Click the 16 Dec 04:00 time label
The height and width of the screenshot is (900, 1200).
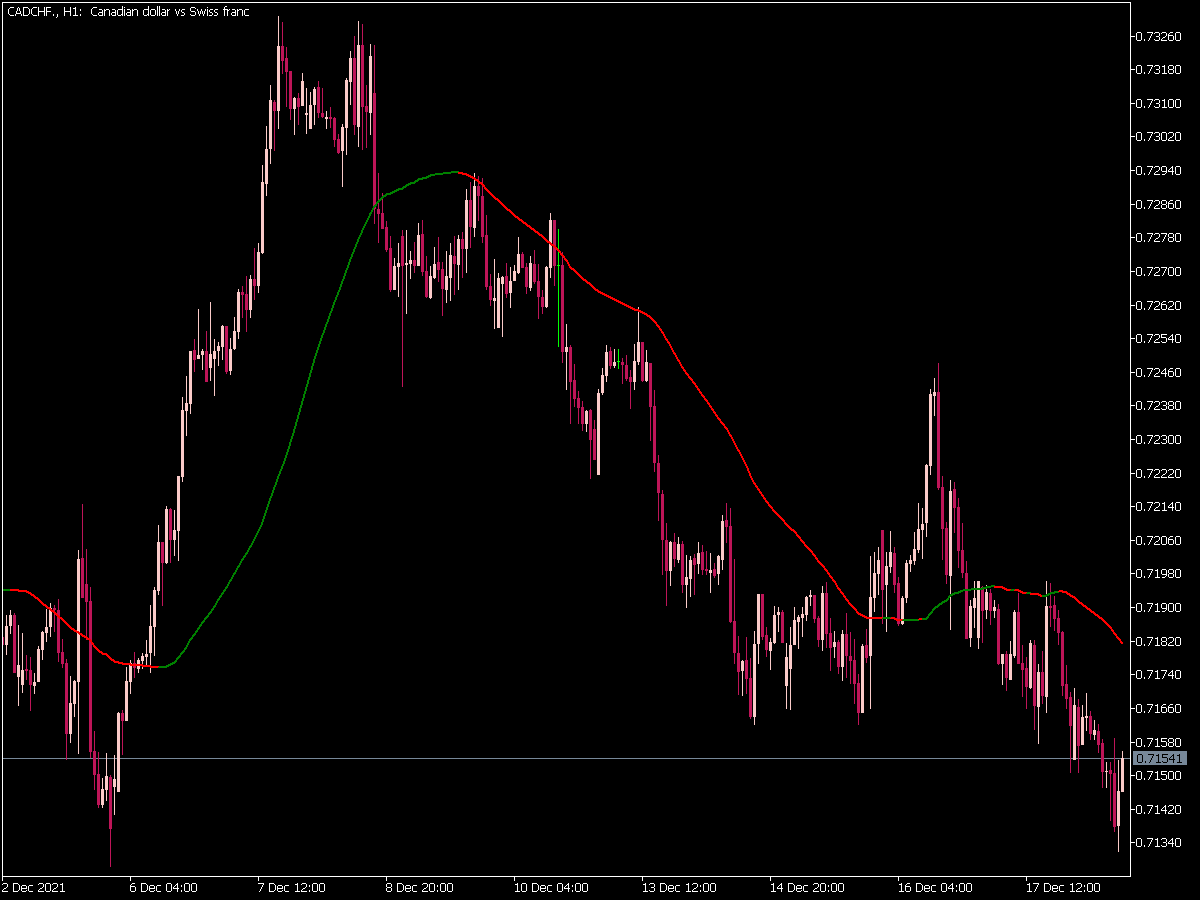[935, 887]
